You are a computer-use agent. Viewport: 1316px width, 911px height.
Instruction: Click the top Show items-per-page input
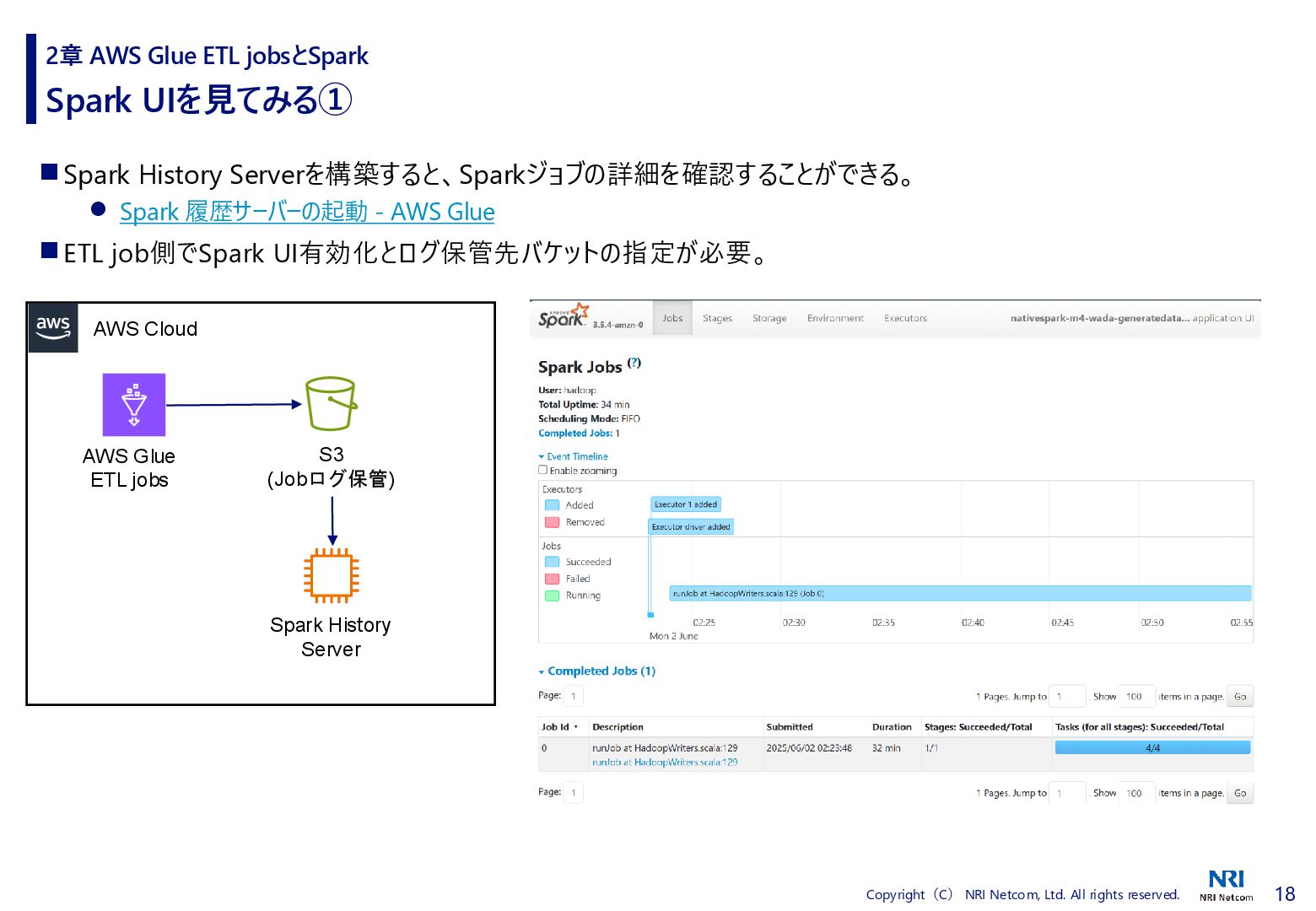(x=1137, y=697)
